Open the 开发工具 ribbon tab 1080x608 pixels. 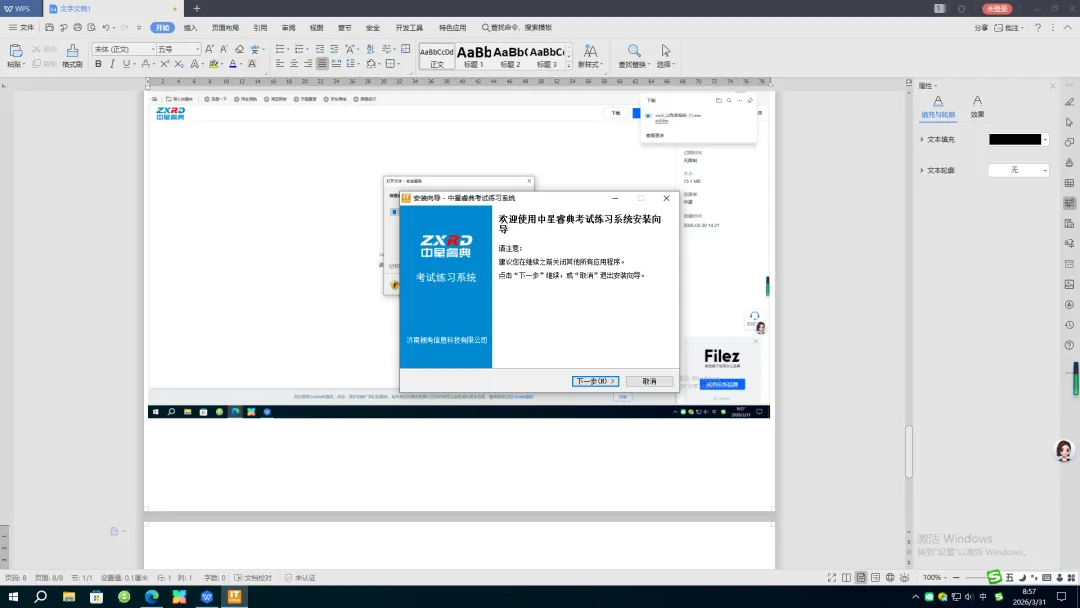pos(409,28)
